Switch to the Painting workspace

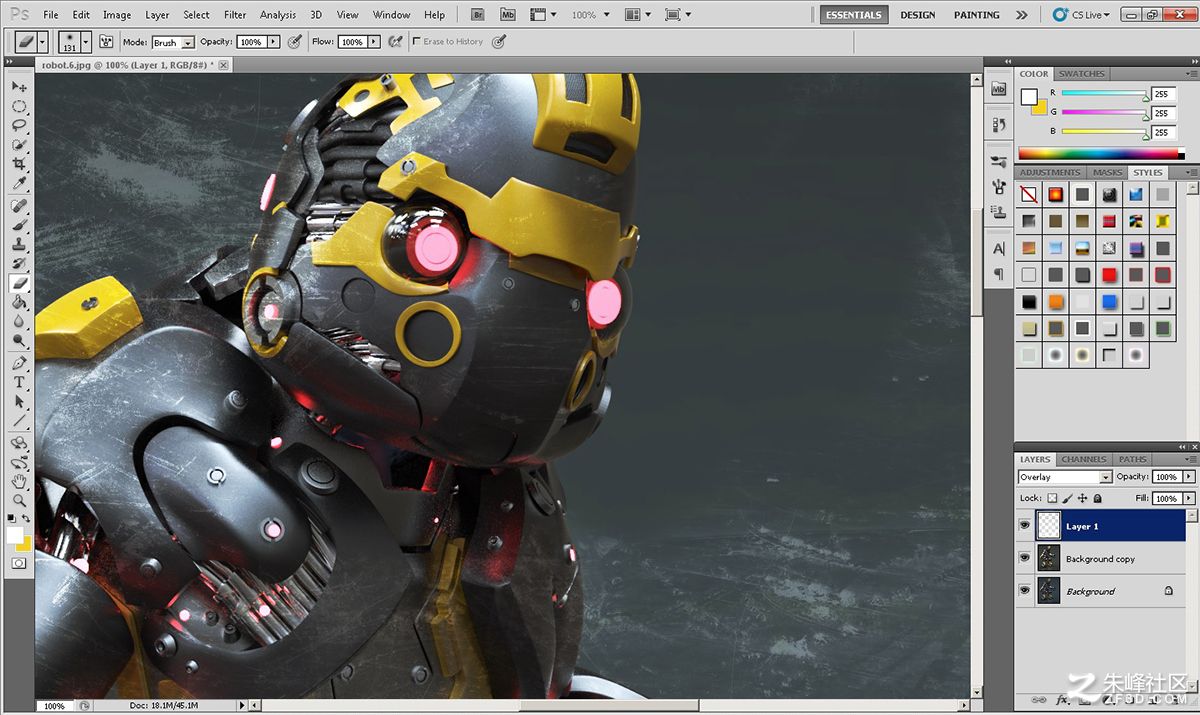pos(977,15)
